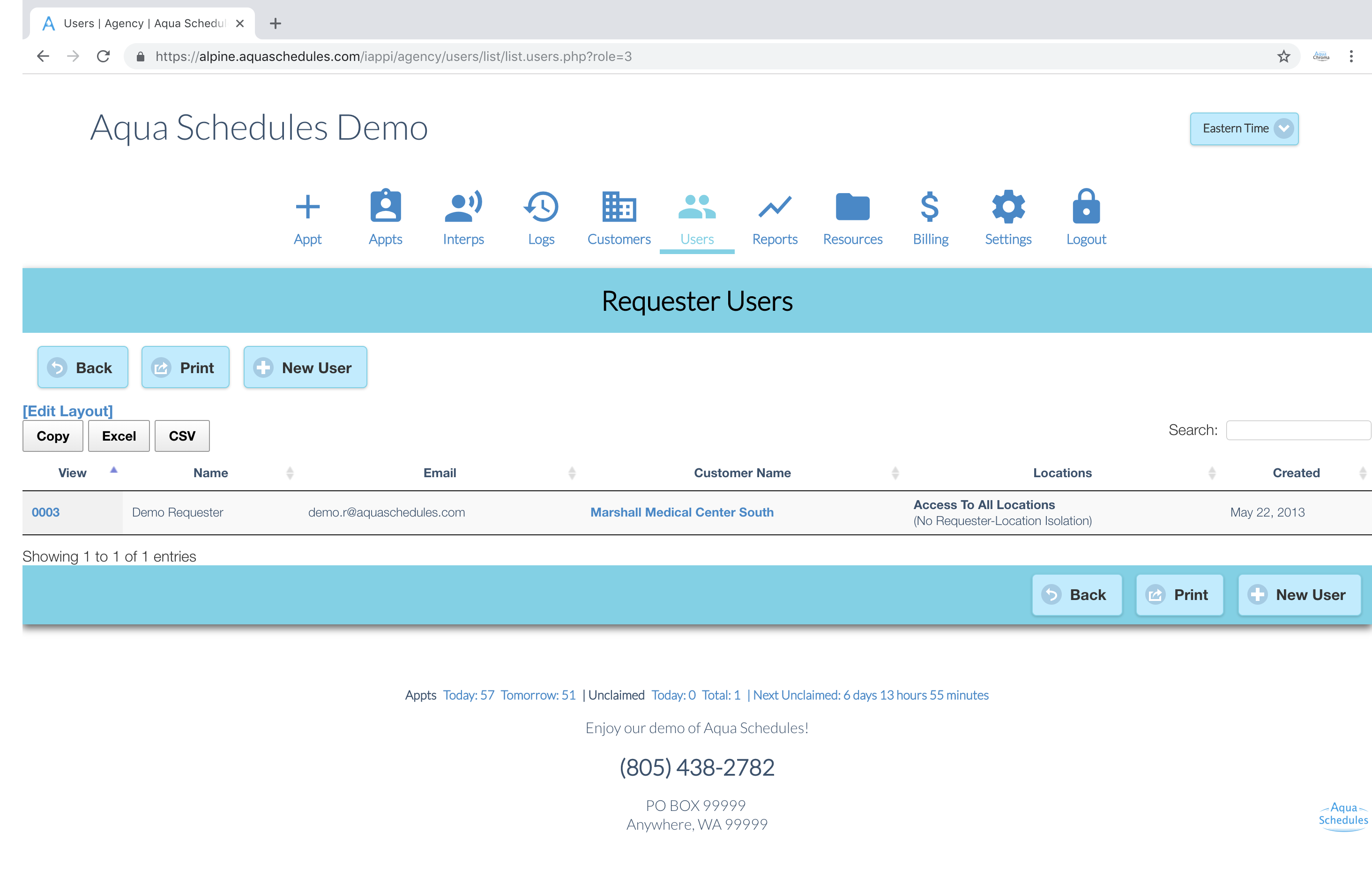Open the Appts badge icon
Image resolution: width=1372 pixels, height=870 pixels.
pos(386,205)
